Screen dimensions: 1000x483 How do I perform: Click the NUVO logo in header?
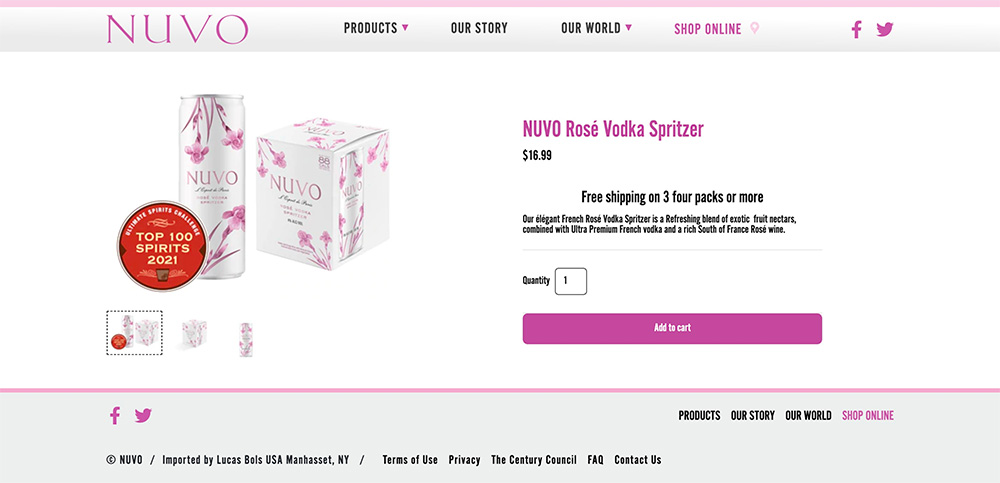point(177,29)
